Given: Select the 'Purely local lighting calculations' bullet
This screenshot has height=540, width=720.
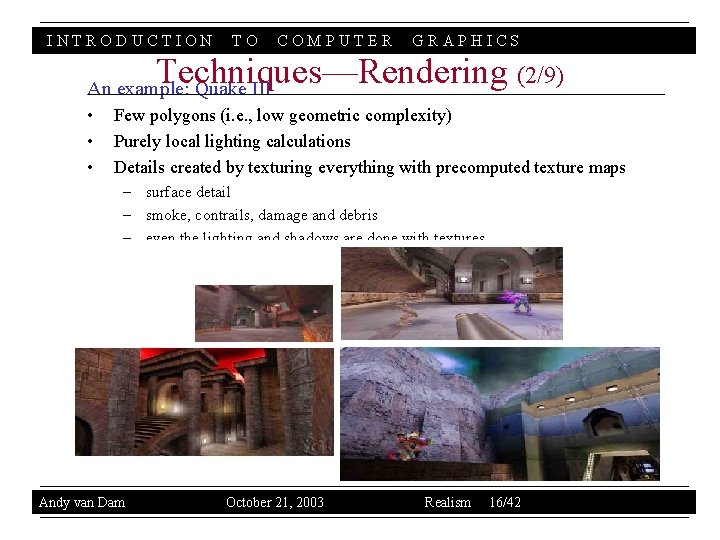Looking at the screenshot, I should 232,141.
